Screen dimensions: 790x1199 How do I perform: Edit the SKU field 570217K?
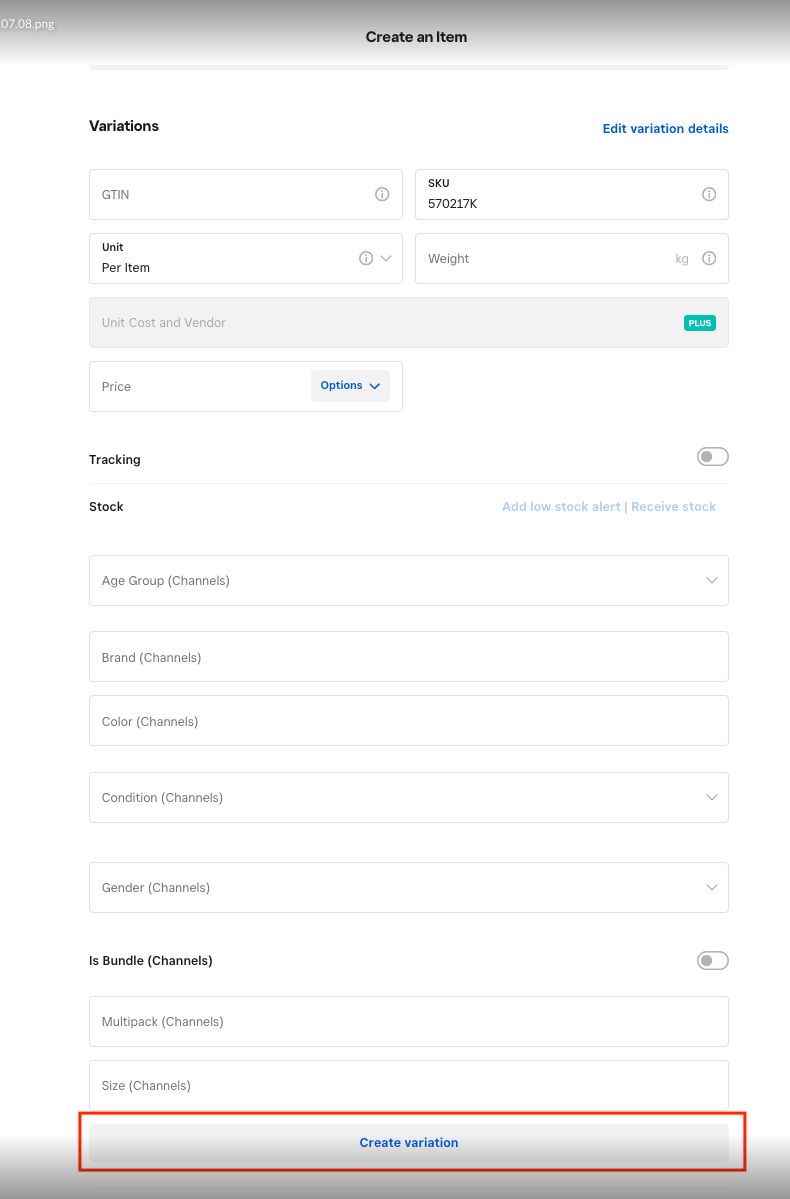click(571, 194)
